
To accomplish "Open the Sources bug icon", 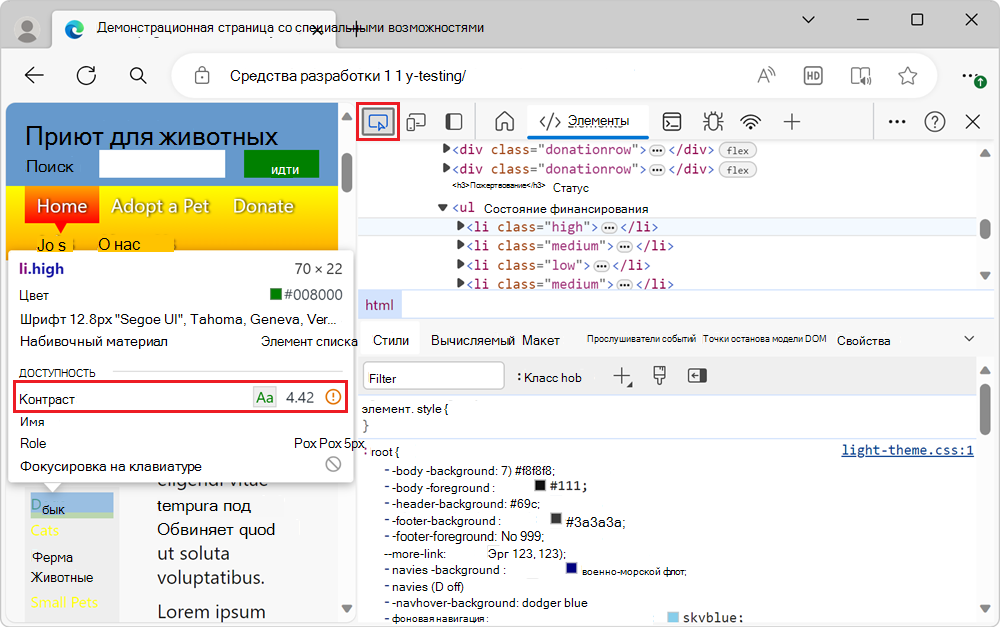I will pyautogui.click(x=712, y=121).
